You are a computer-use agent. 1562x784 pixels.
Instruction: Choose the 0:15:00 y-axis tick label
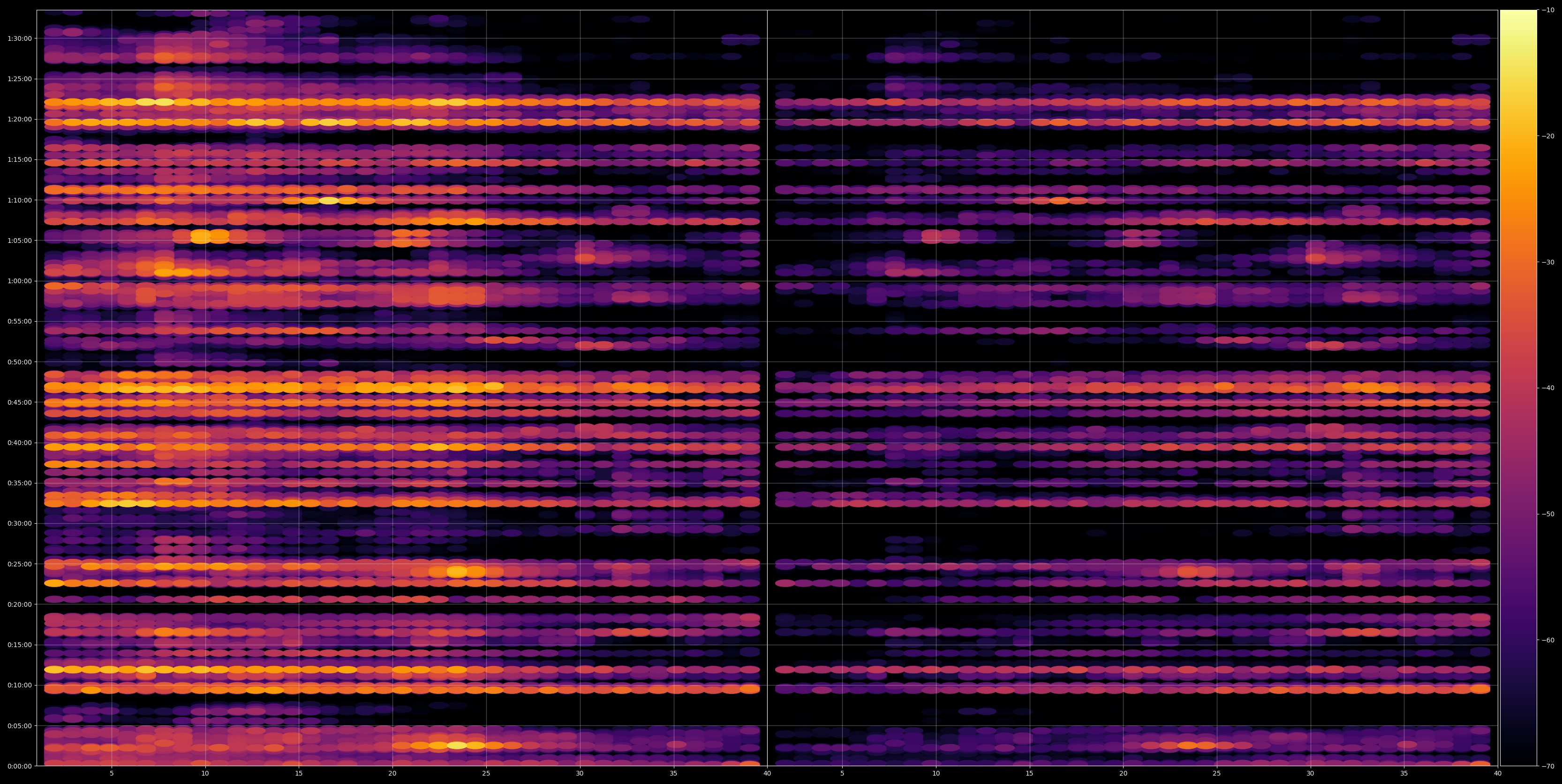[19, 645]
